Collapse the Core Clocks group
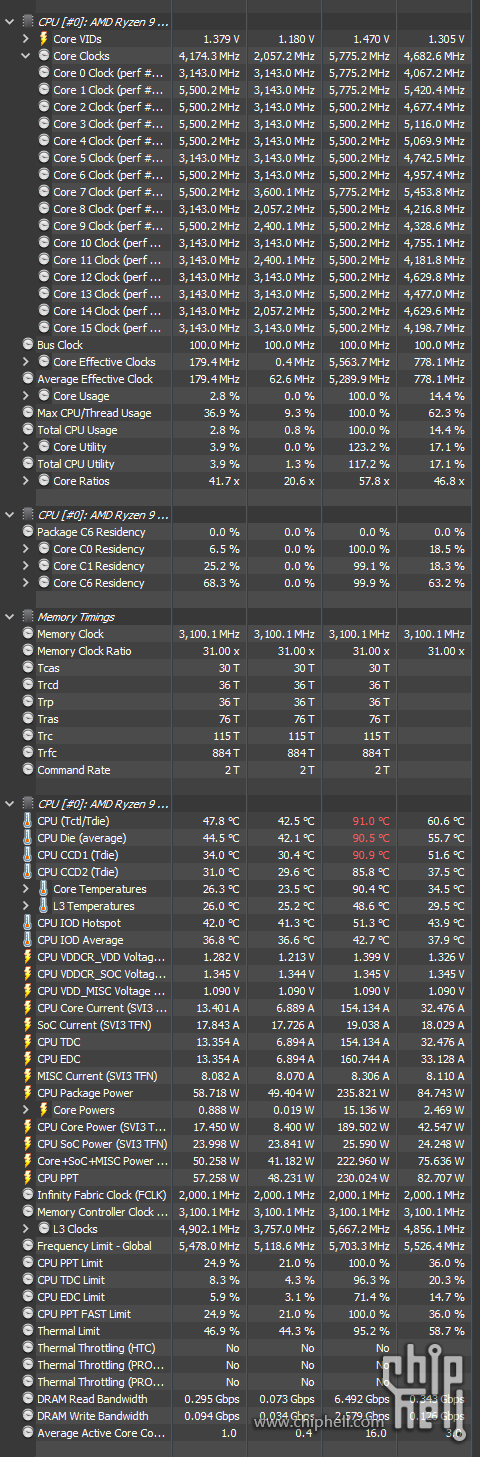 click(x=26, y=56)
